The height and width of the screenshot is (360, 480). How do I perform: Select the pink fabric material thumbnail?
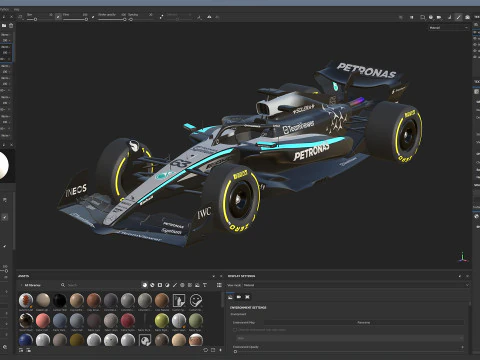point(43,321)
